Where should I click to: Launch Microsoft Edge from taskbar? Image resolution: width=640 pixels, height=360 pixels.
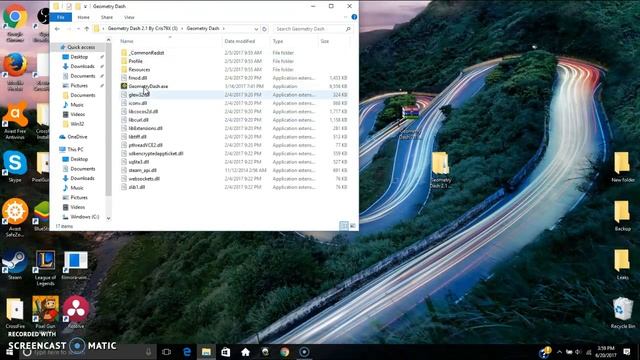point(187,352)
